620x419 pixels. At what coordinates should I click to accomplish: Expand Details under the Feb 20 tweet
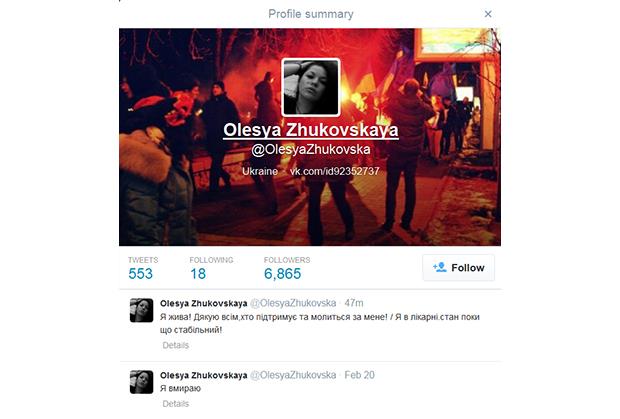click(x=176, y=404)
